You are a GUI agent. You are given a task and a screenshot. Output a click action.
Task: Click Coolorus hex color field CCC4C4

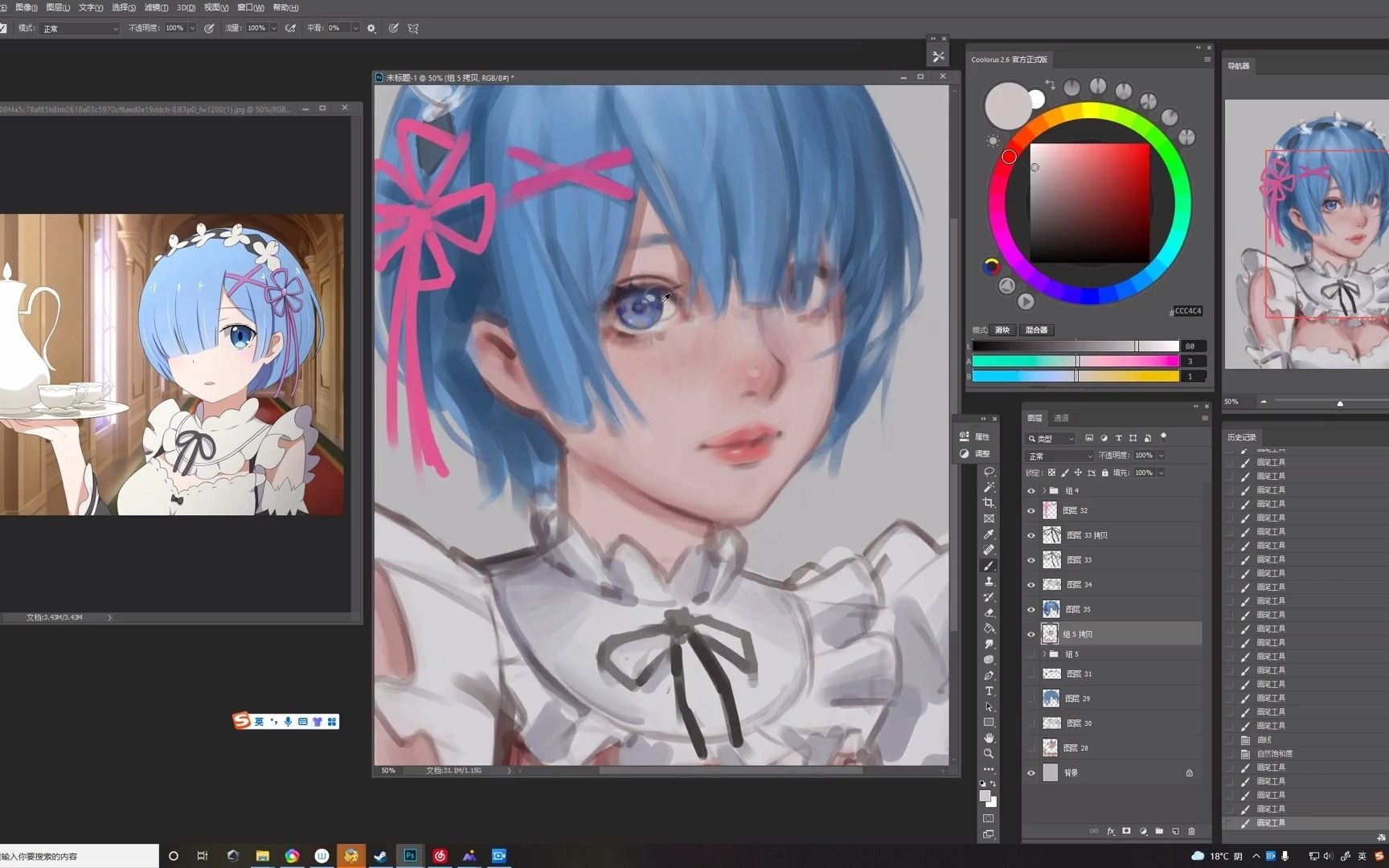click(x=1187, y=311)
